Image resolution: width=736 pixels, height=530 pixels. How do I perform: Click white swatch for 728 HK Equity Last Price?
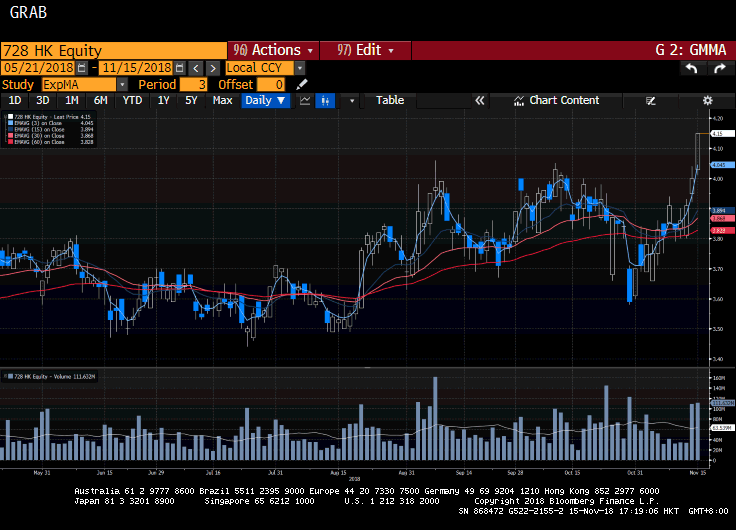(10, 117)
